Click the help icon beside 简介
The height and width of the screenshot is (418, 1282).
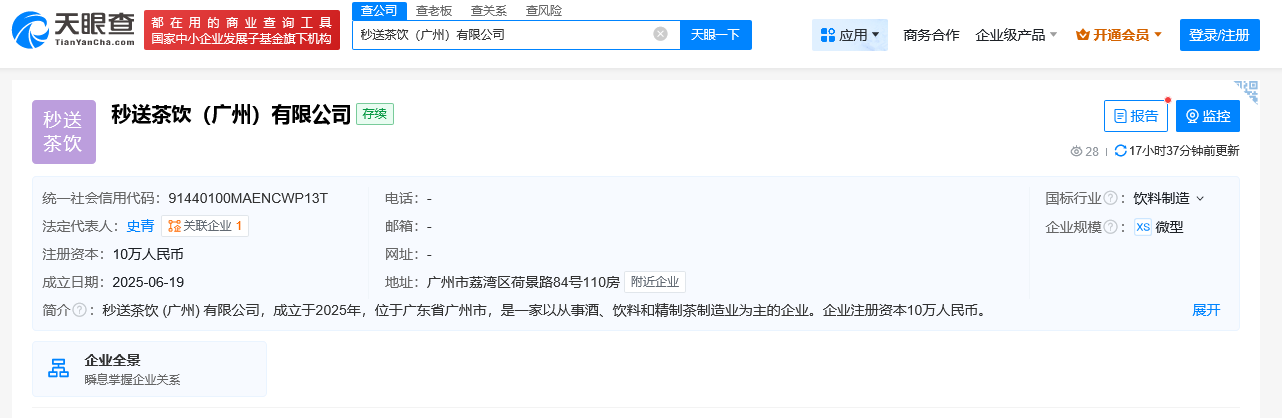[79, 310]
